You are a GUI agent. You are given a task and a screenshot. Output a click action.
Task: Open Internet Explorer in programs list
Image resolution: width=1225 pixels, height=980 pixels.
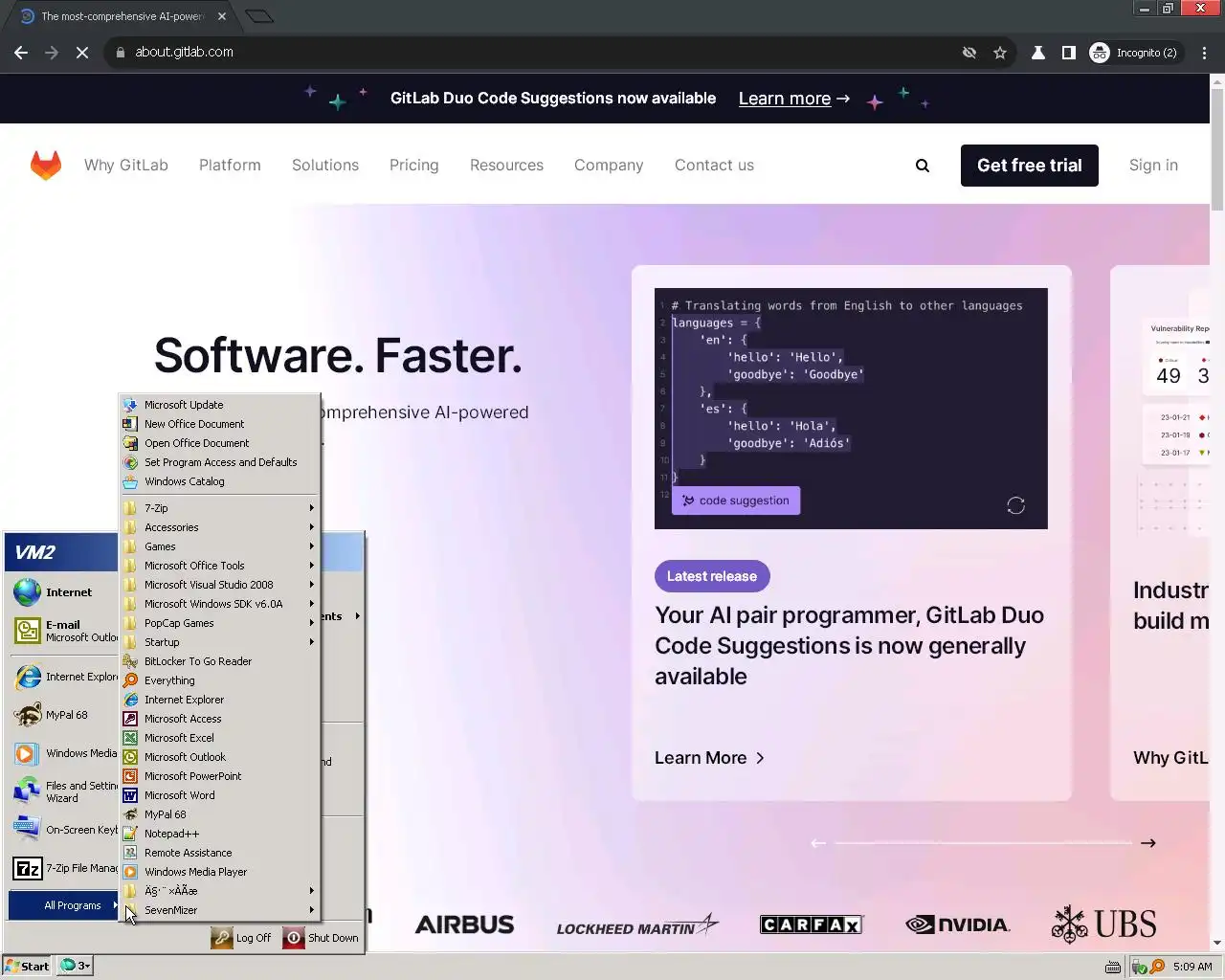point(219,700)
